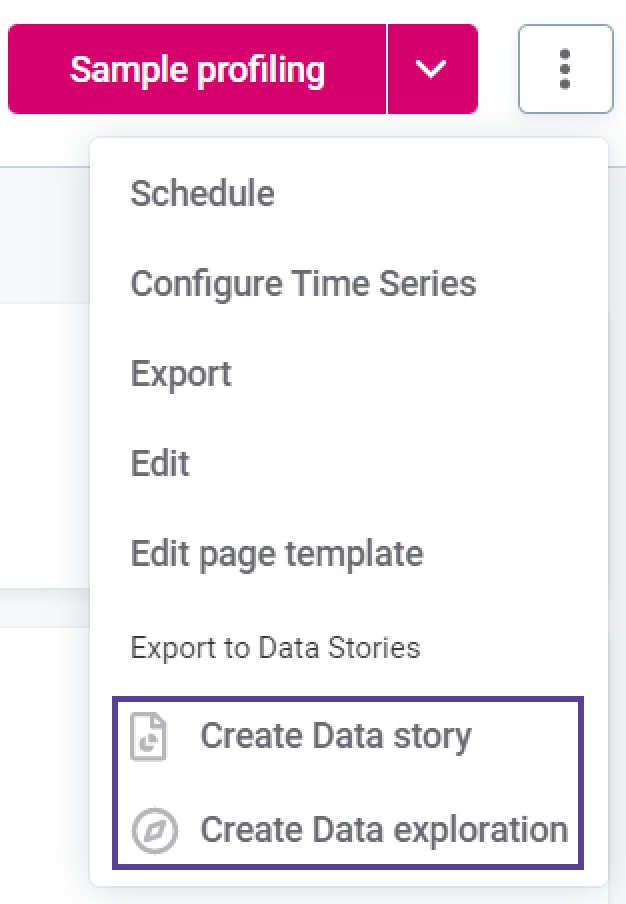Open profiling options via the pink arrow
The width and height of the screenshot is (626, 904).
pyautogui.click(x=431, y=69)
